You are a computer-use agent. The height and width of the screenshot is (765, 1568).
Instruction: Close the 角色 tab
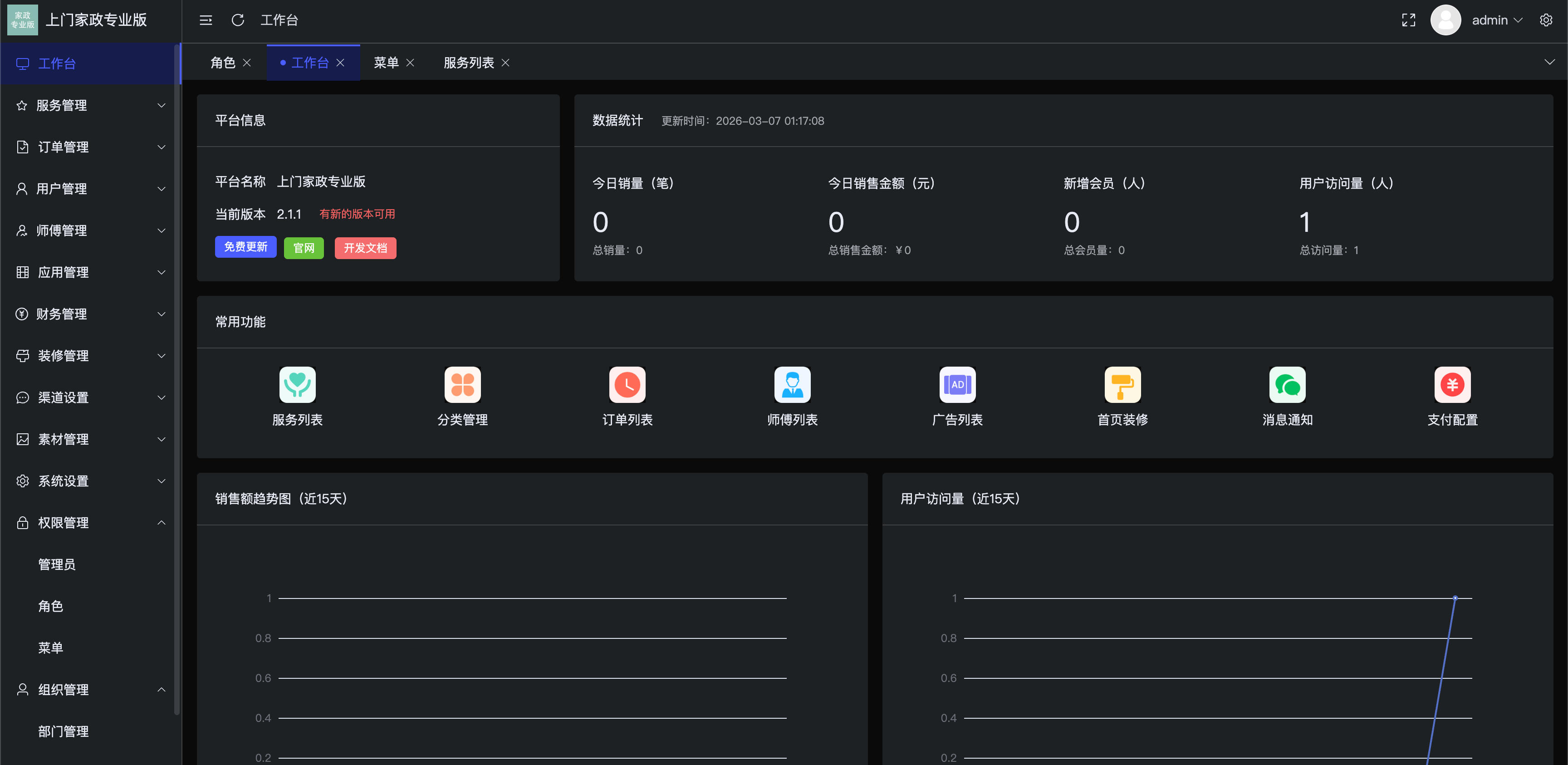point(246,63)
